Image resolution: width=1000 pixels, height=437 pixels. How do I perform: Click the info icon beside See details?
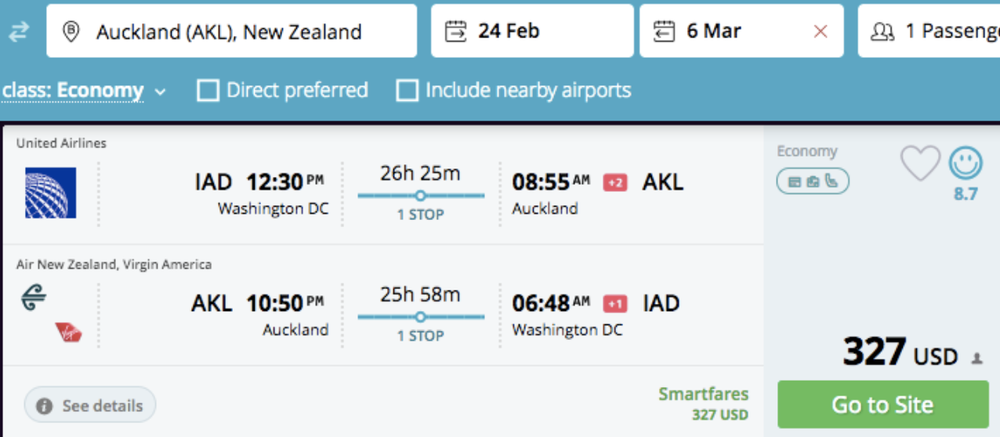click(x=44, y=406)
